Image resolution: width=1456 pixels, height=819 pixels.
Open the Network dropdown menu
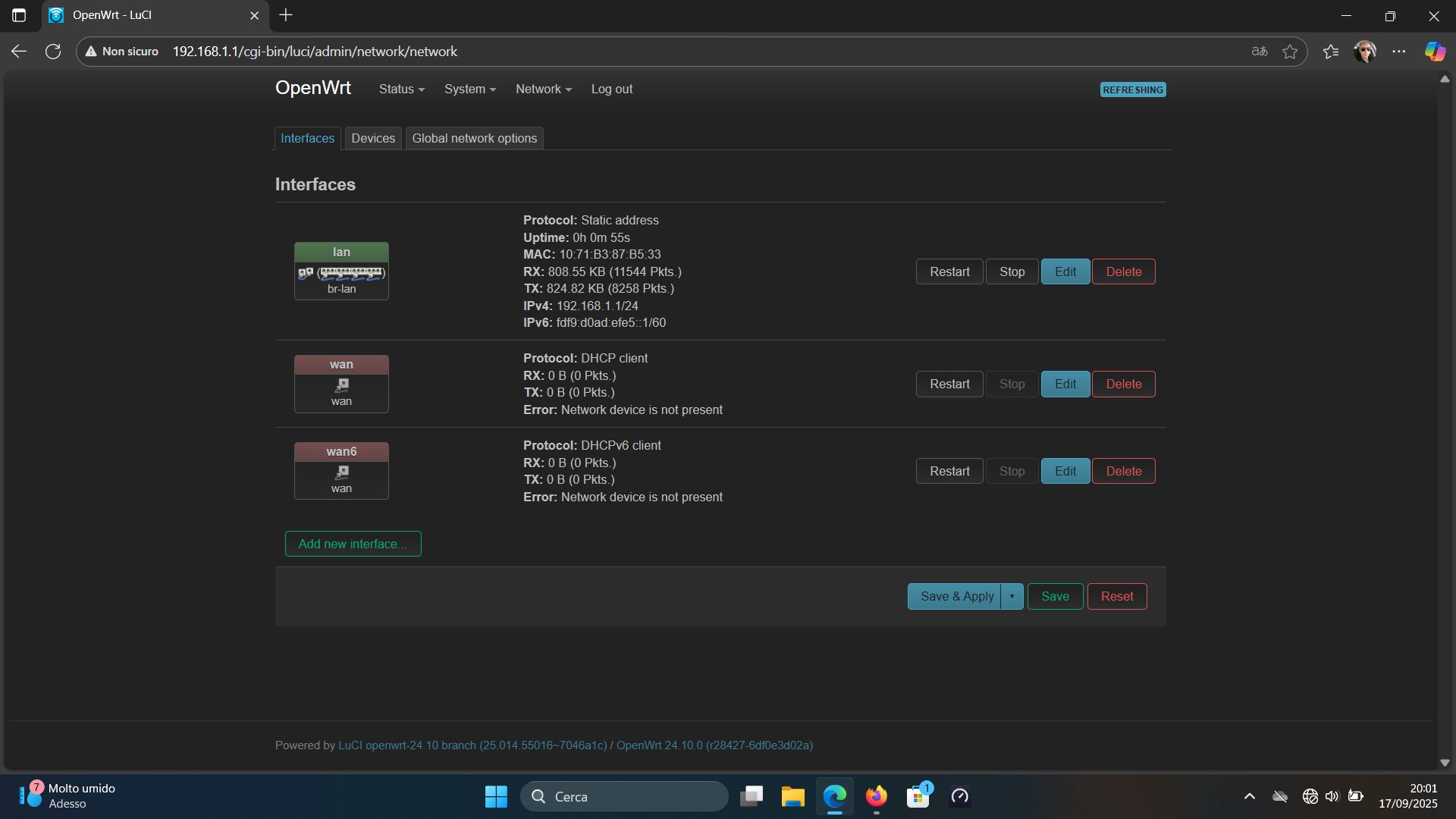543,89
